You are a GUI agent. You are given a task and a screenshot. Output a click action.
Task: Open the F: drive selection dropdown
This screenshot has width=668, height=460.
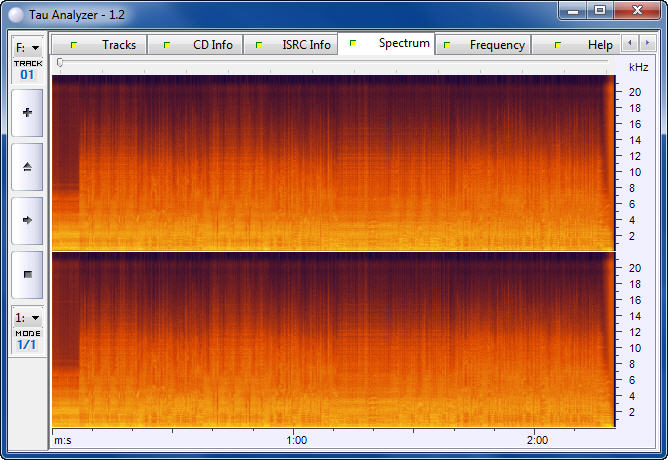click(x=27, y=47)
